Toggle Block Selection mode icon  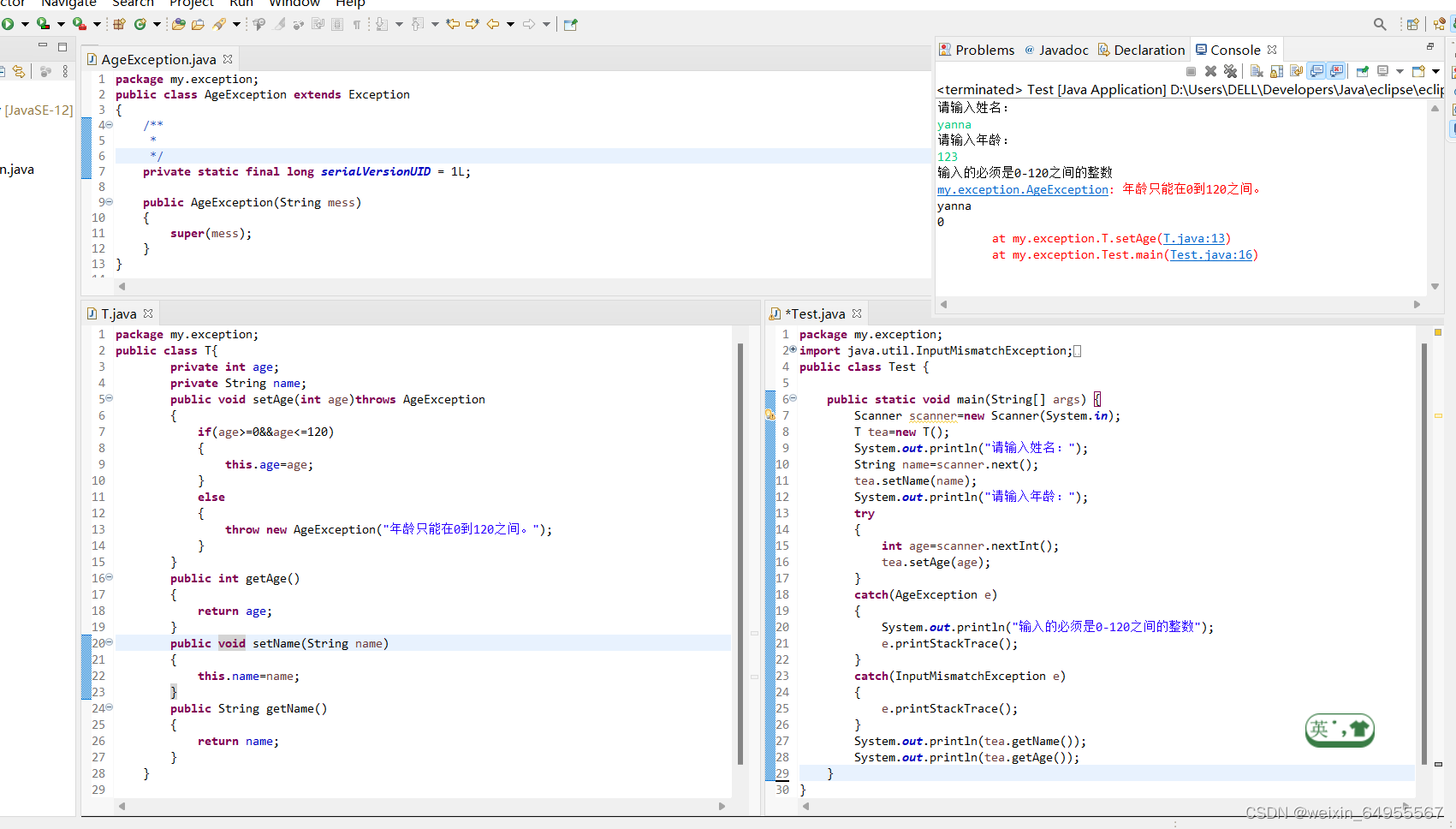pos(337,24)
